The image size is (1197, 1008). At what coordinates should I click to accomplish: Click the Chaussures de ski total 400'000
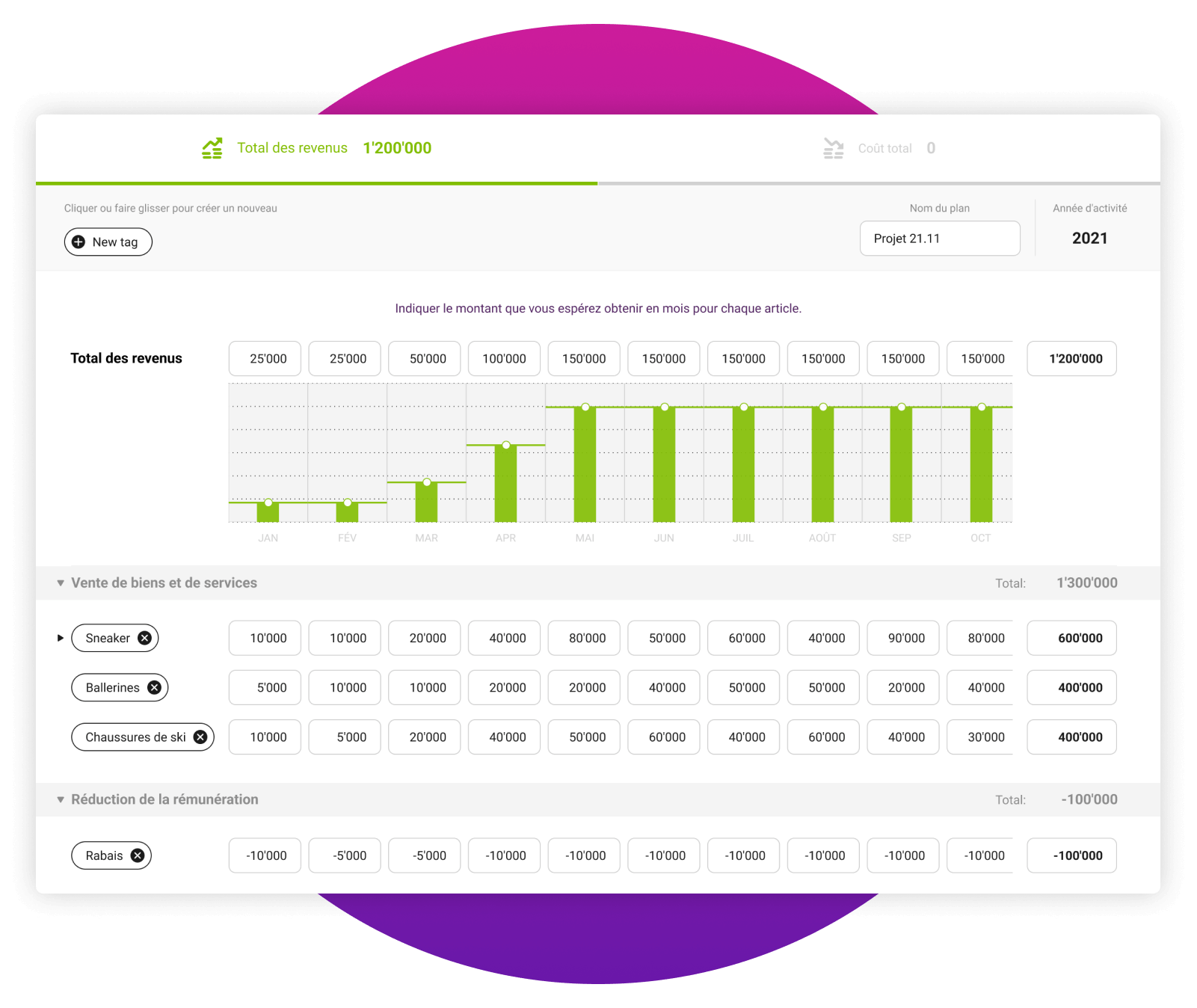click(1071, 737)
